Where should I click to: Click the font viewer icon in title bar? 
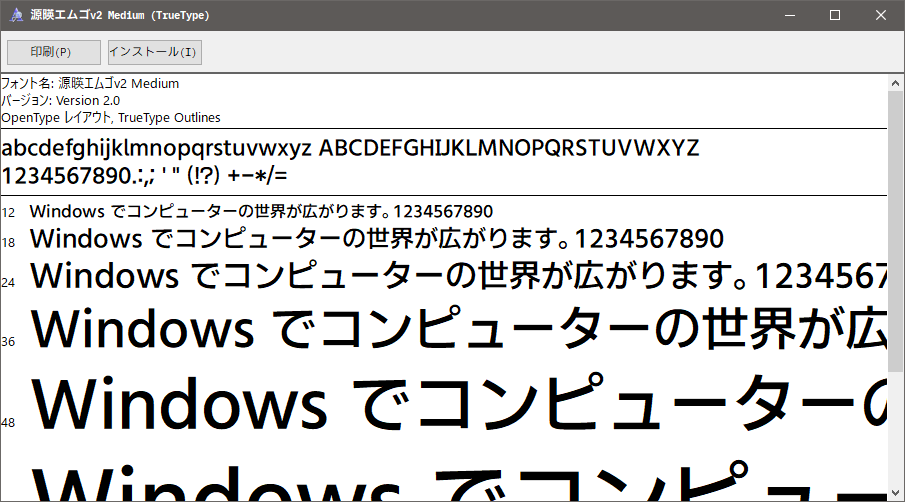17,15
